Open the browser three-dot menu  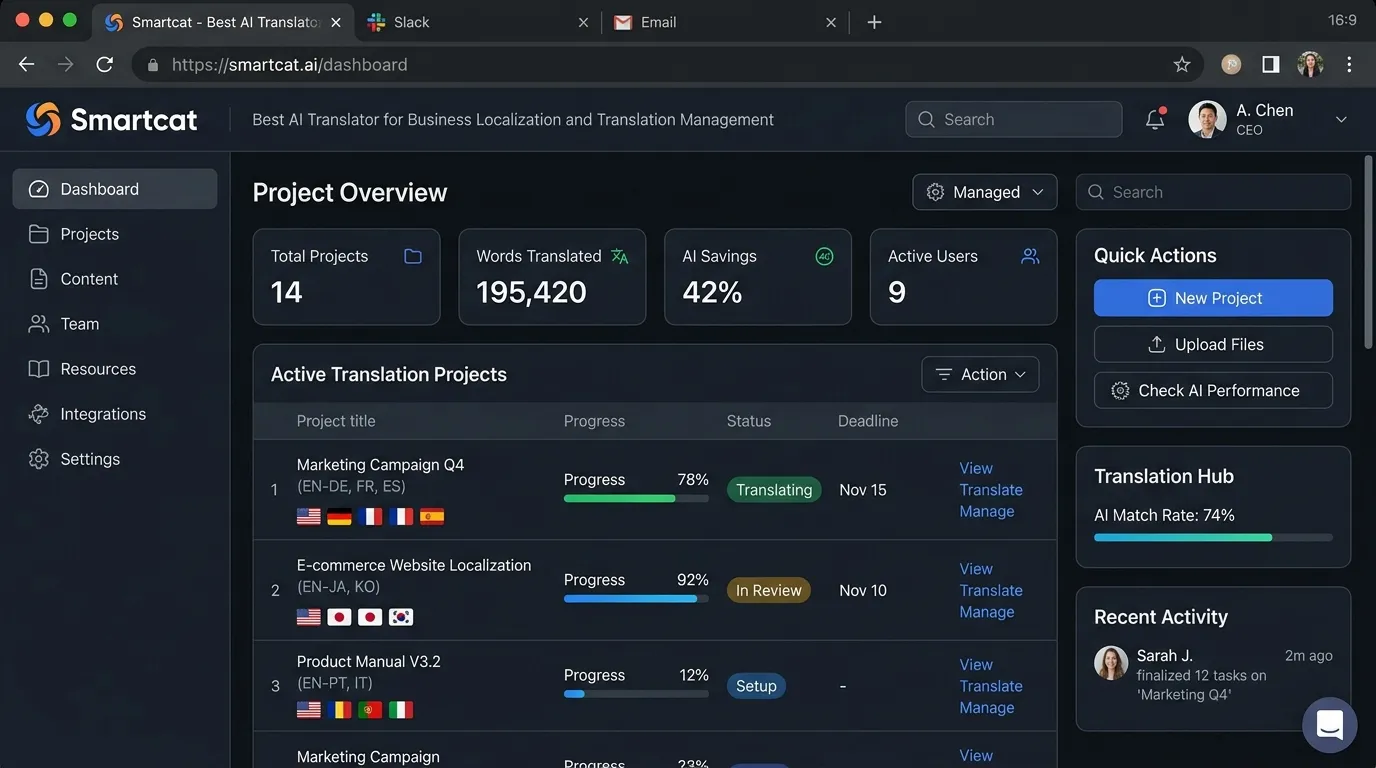(1349, 64)
